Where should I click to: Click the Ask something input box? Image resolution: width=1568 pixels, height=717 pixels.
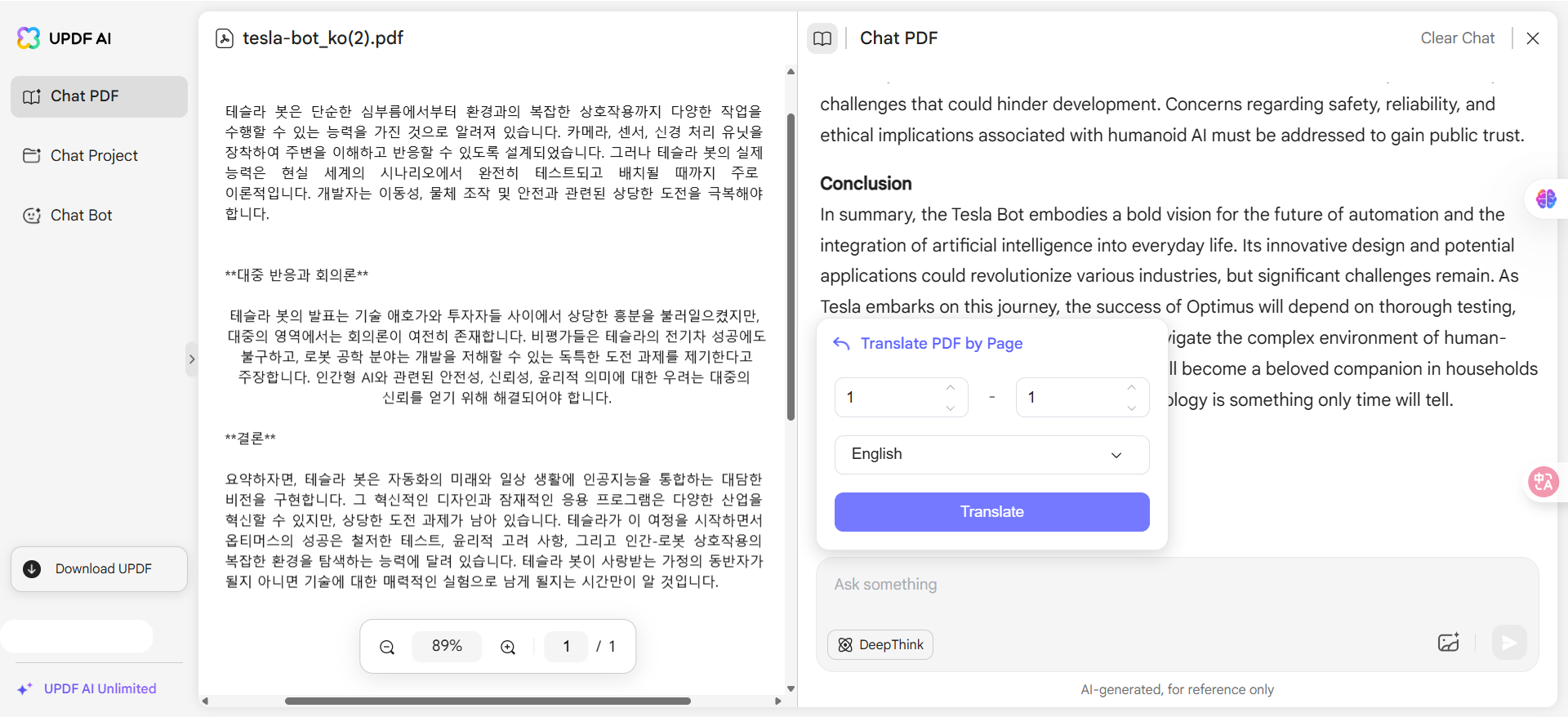click(1177, 585)
